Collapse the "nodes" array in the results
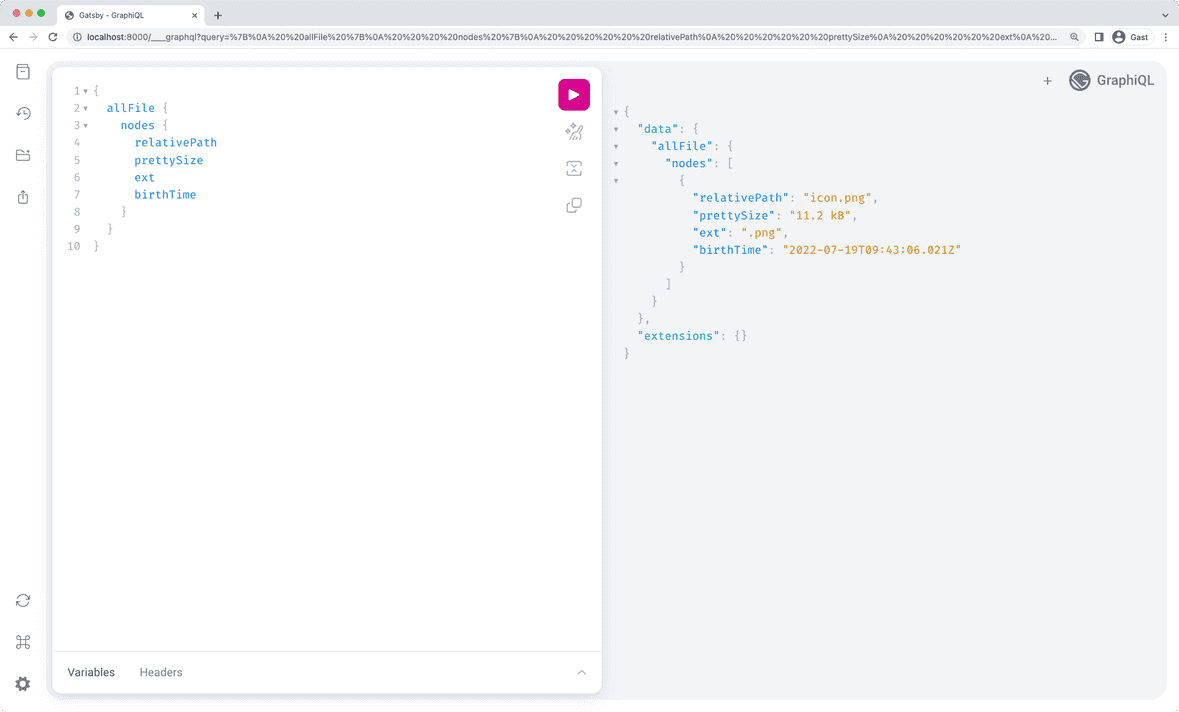 (615, 162)
